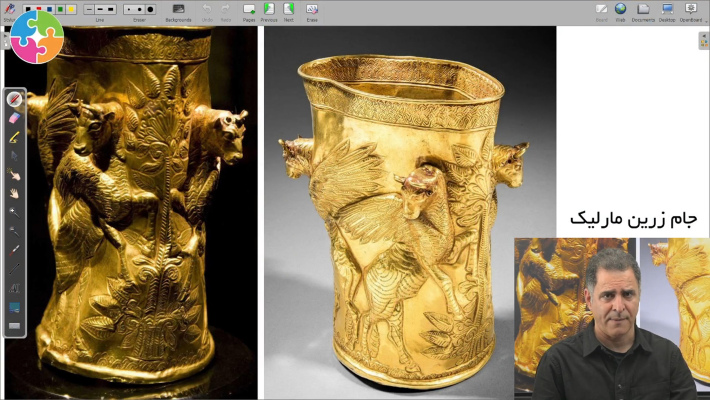Viewport: 710px width, 400px height.
Task: Activate the red Laser pointer tool
Action: pos(14,250)
